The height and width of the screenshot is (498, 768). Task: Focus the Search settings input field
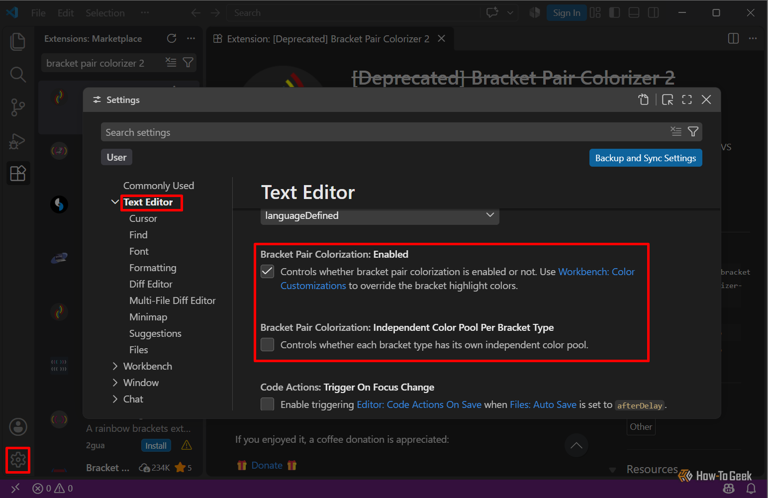[x=384, y=132]
